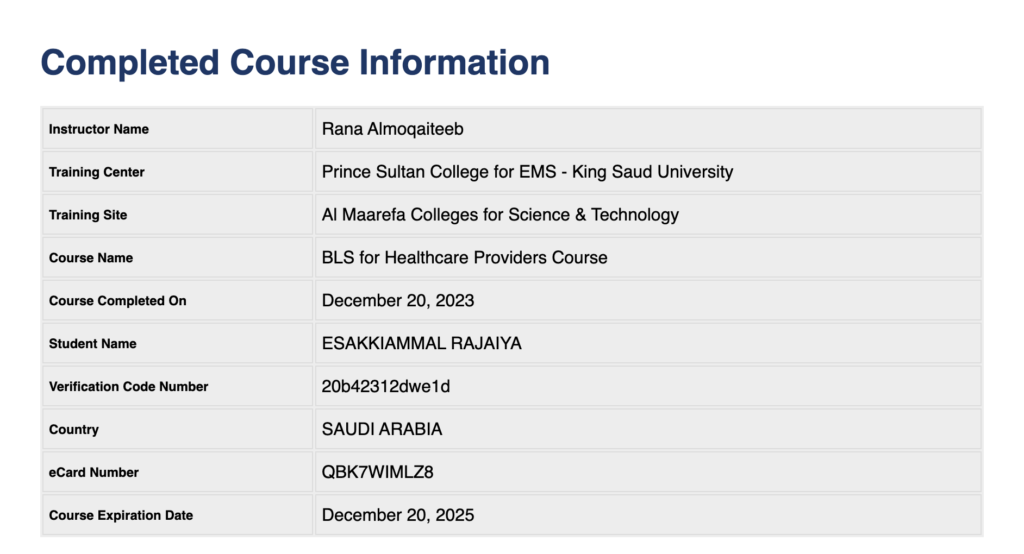The image size is (1024, 554).
Task: Click the Training Site label cell
Action: coord(88,215)
